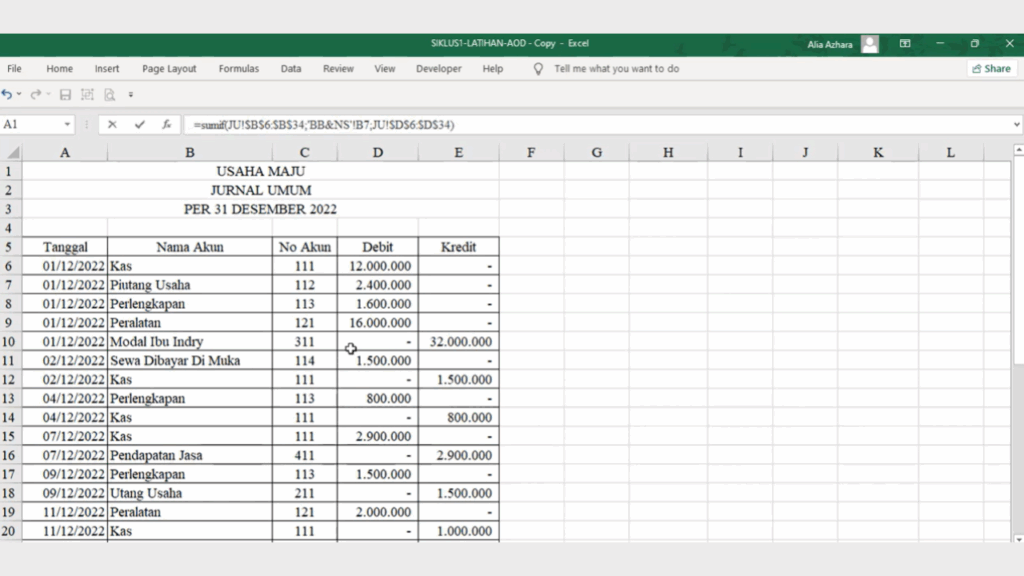Open the Insert Function fx dialog
This screenshot has width=1024, height=576.
tap(166, 125)
